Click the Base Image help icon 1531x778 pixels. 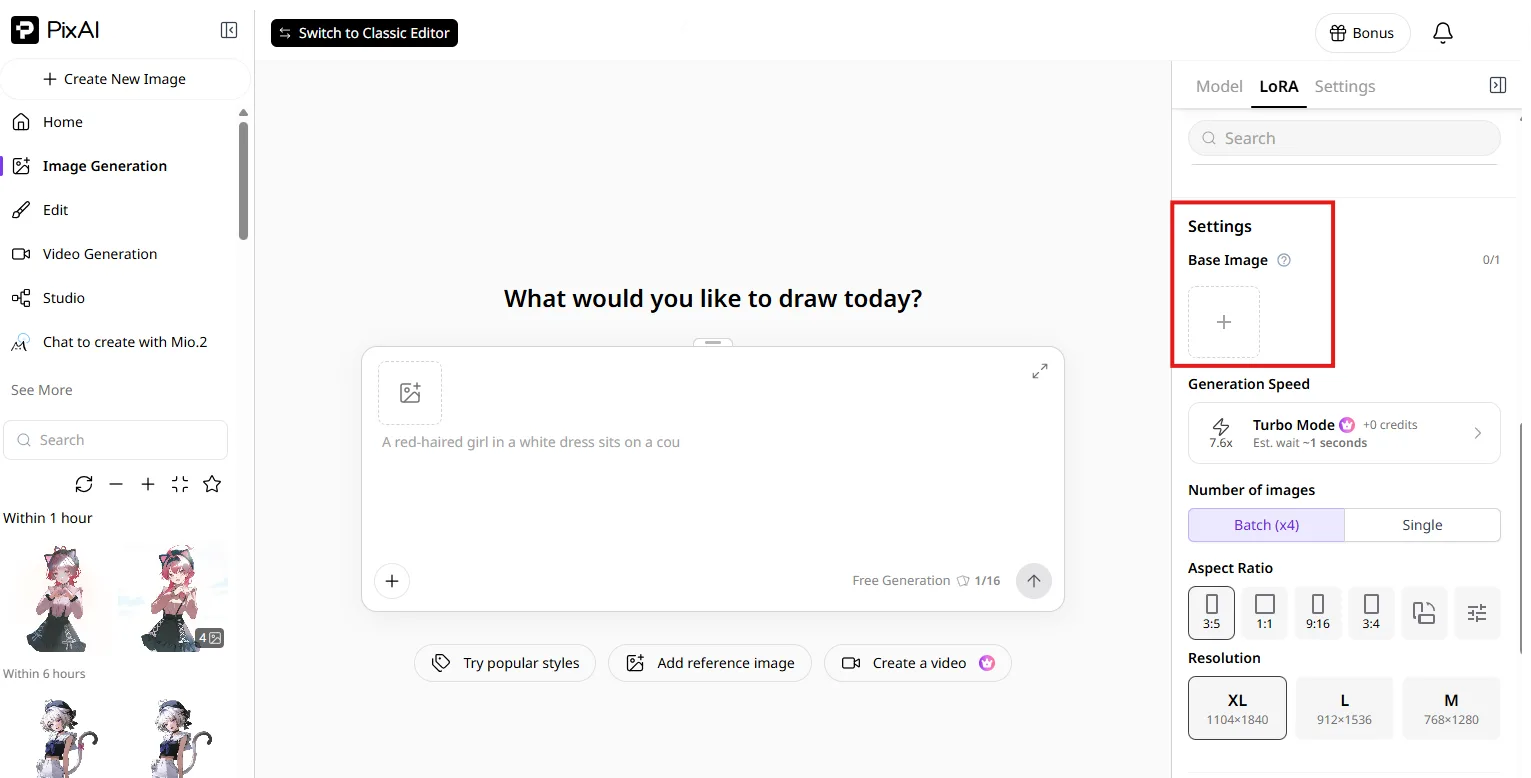tap(1285, 260)
